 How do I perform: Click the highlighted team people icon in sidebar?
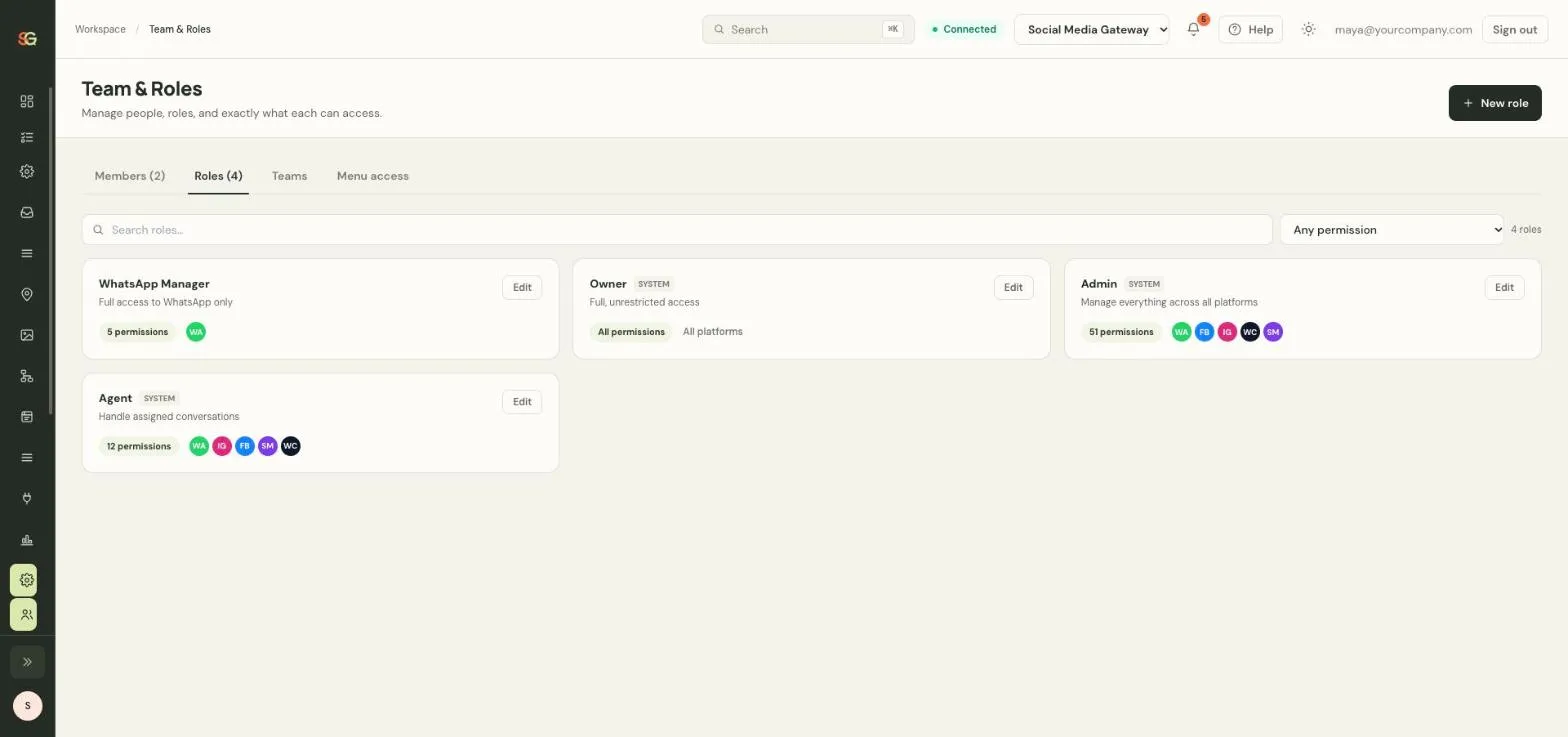[24, 614]
